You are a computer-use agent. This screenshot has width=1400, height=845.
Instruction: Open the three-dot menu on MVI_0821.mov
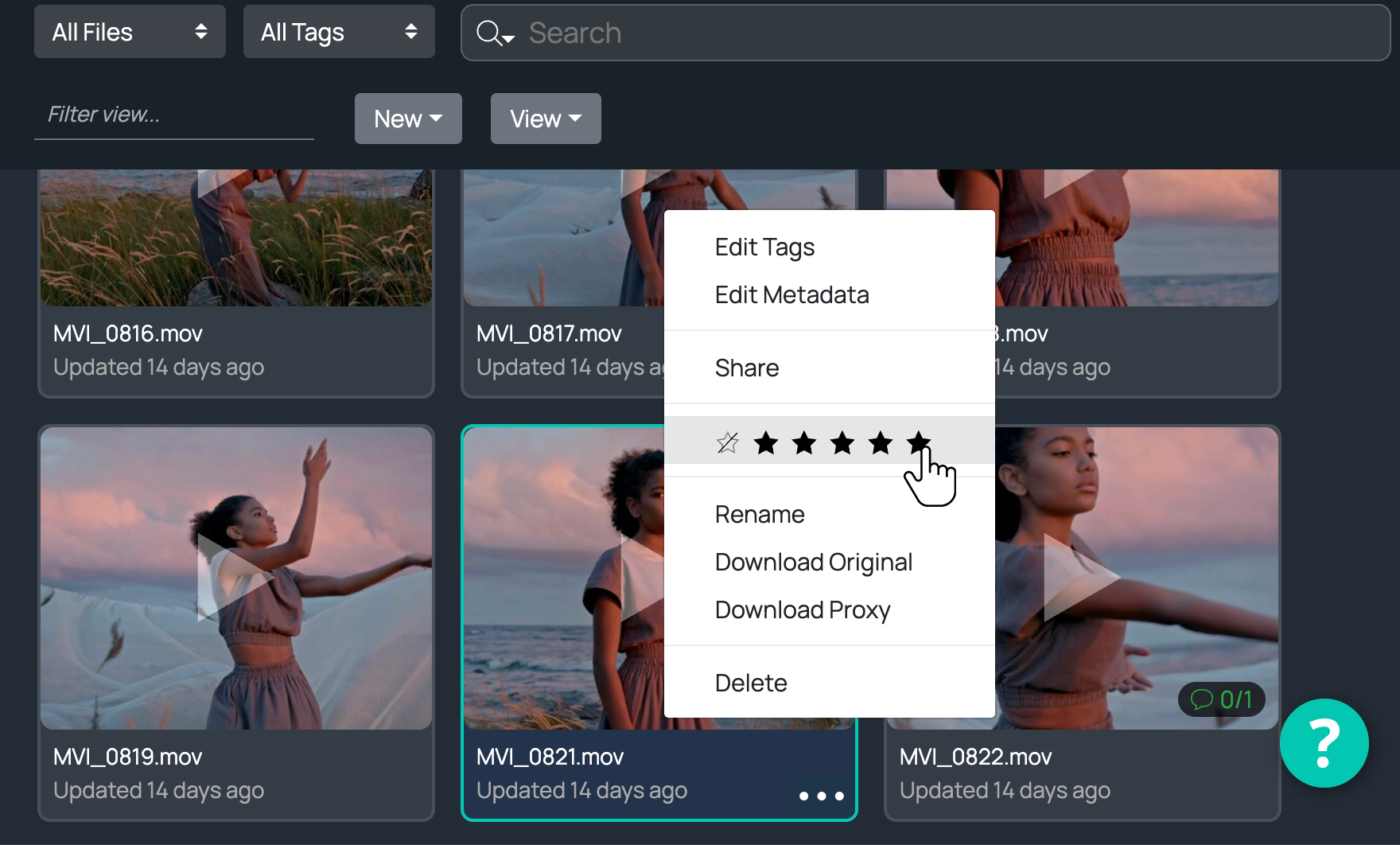coord(821,796)
